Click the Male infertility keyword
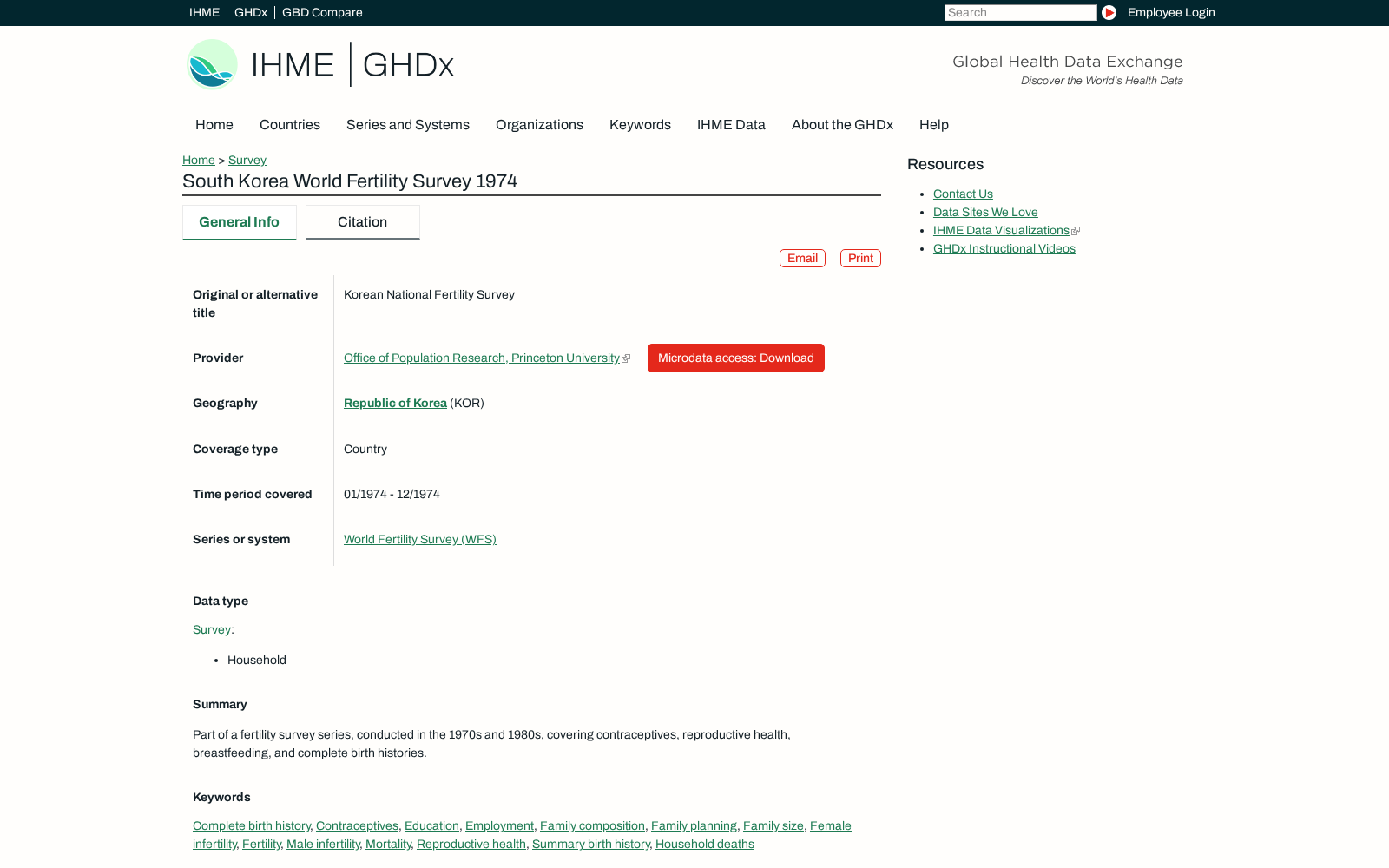1389x868 pixels. pos(323,845)
